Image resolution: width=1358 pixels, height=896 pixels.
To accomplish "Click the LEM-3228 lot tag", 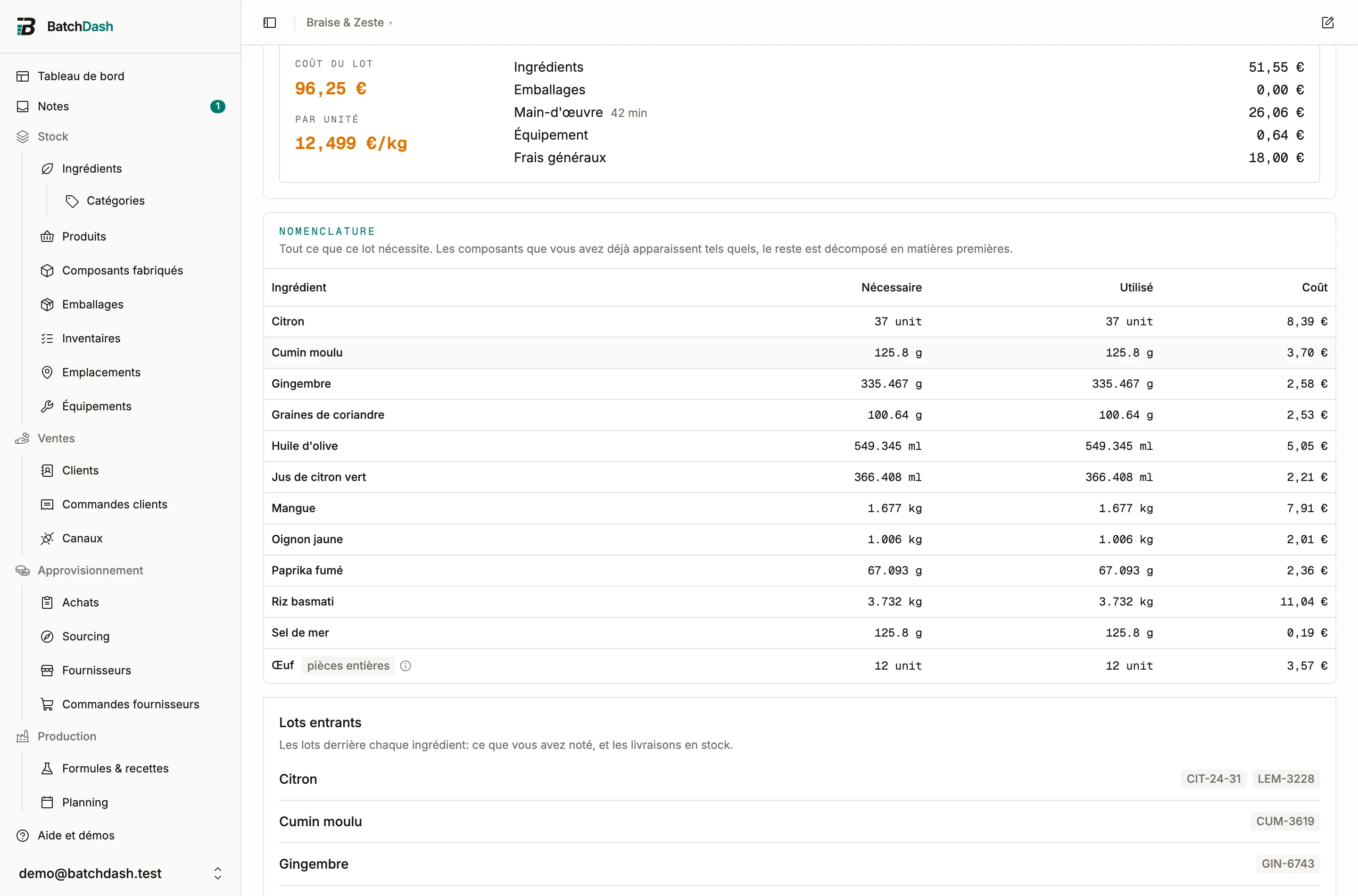I will pyautogui.click(x=1285, y=779).
